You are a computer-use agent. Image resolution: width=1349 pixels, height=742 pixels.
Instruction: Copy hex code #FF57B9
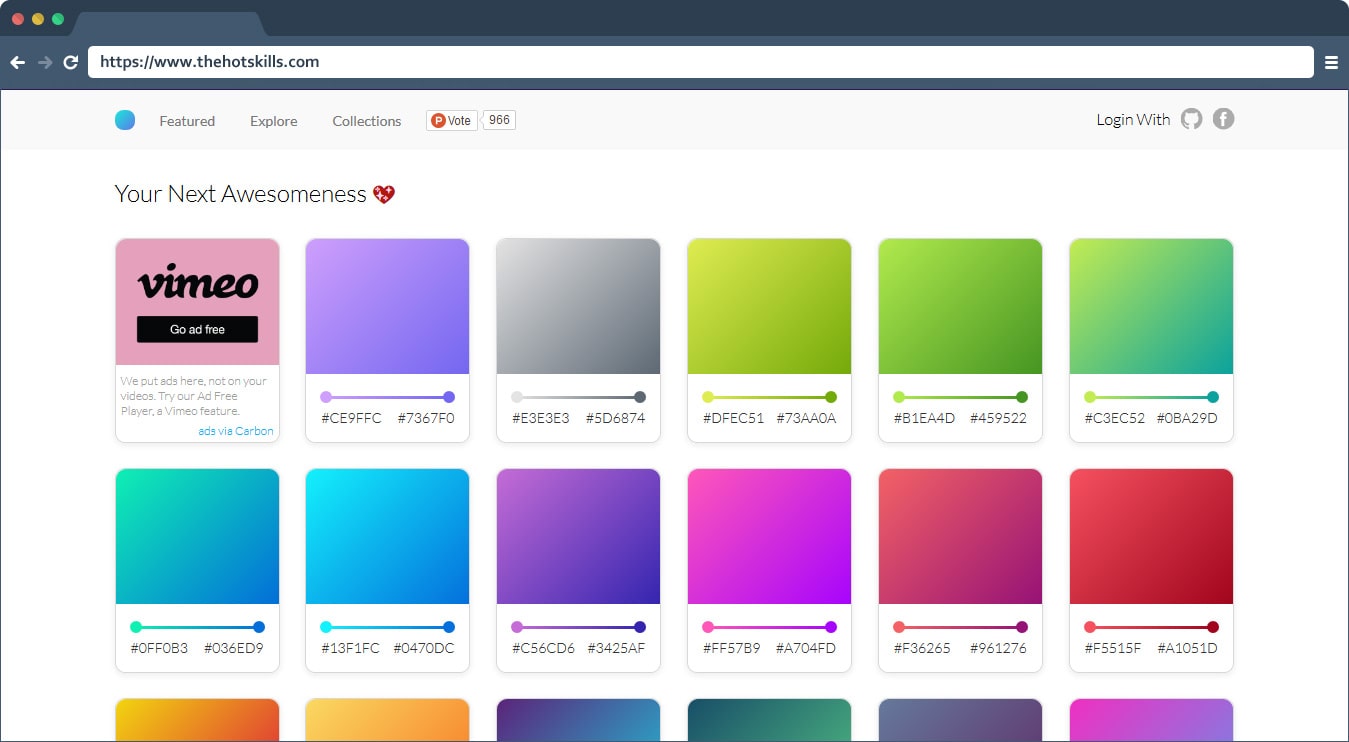coord(731,648)
